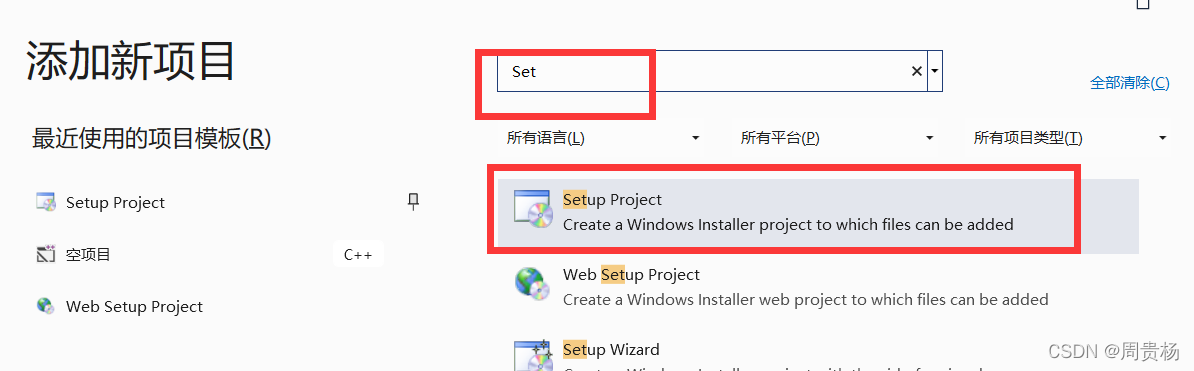
Task: Select the Web Setup Project template result
Action: [x=818, y=286]
